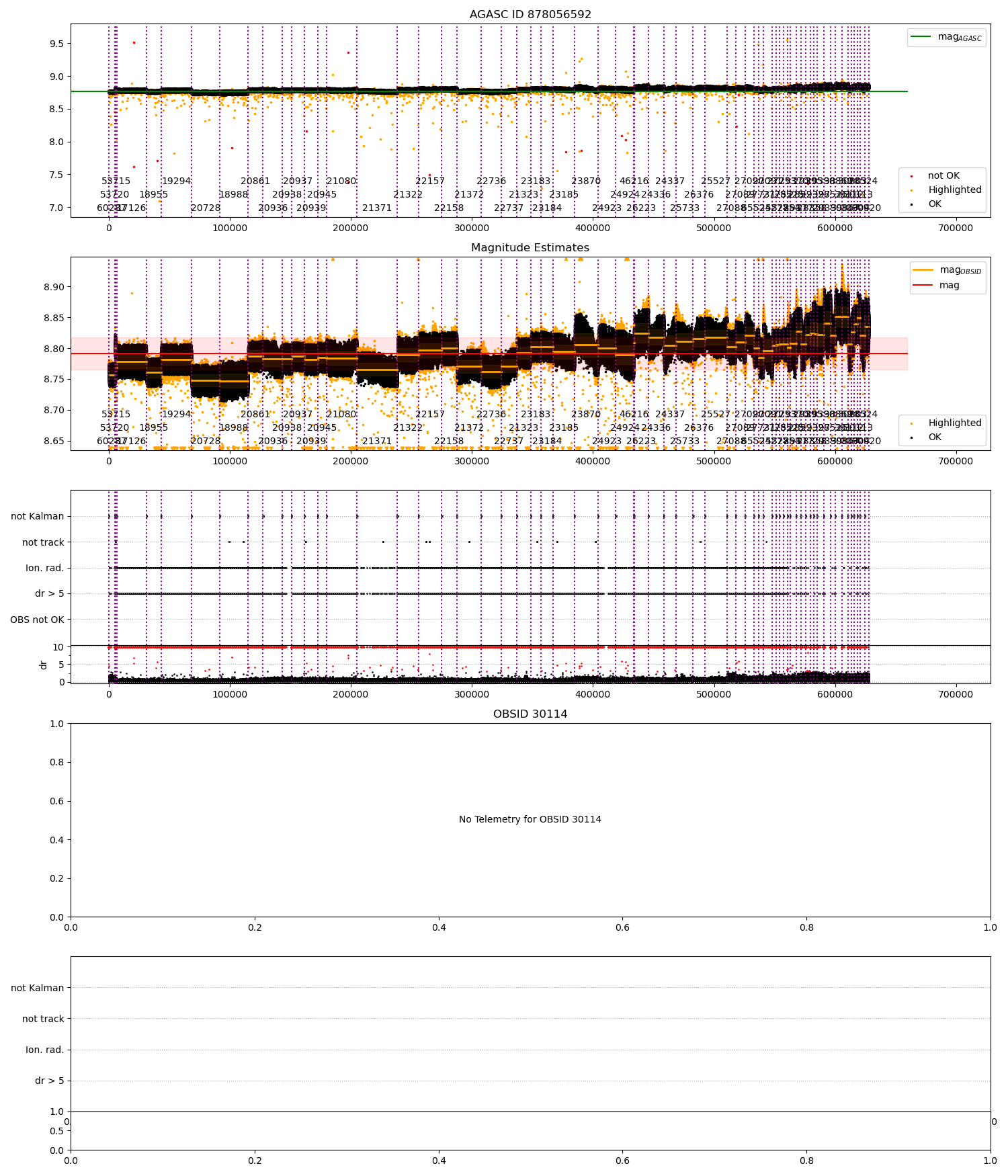Select obsid label 19294 in the top plot

tap(176, 181)
